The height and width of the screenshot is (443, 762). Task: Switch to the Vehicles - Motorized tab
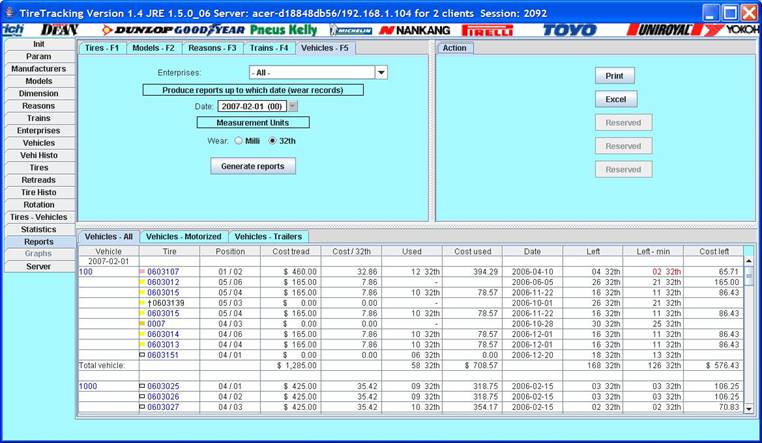183,237
